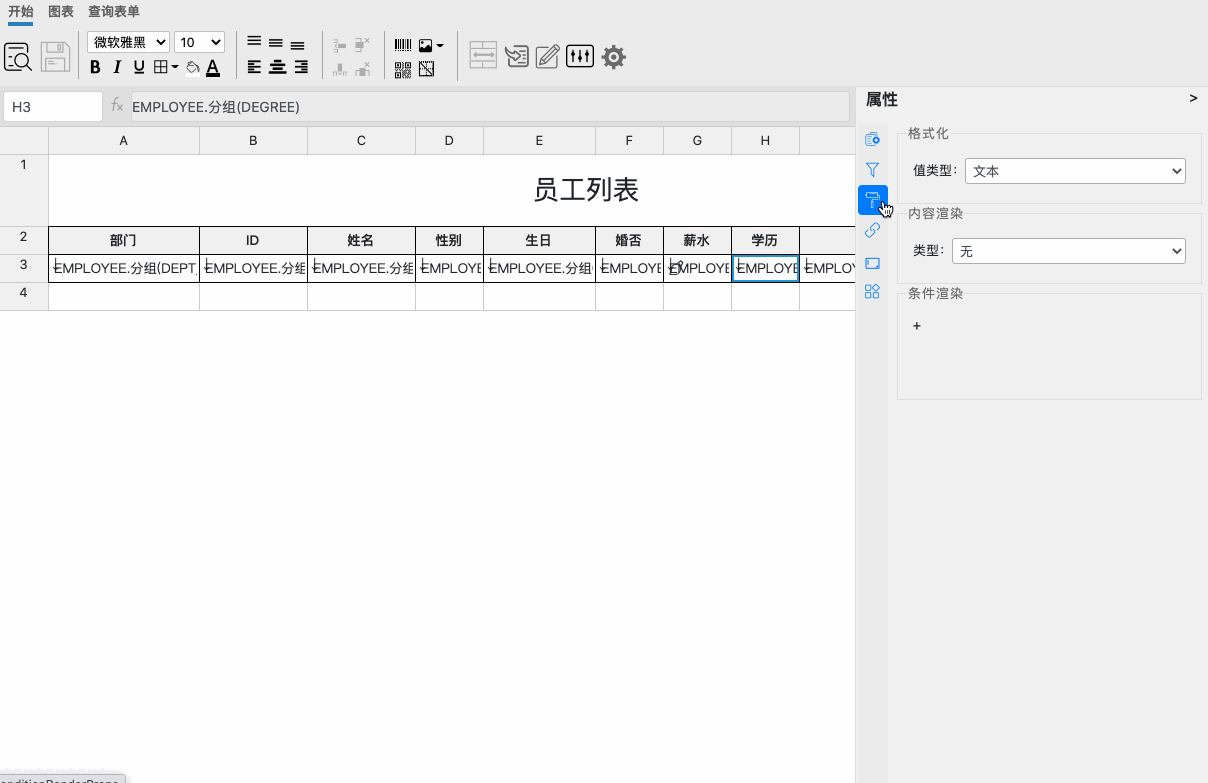
Task: Select column header H
Action: [x=765, y=141]
